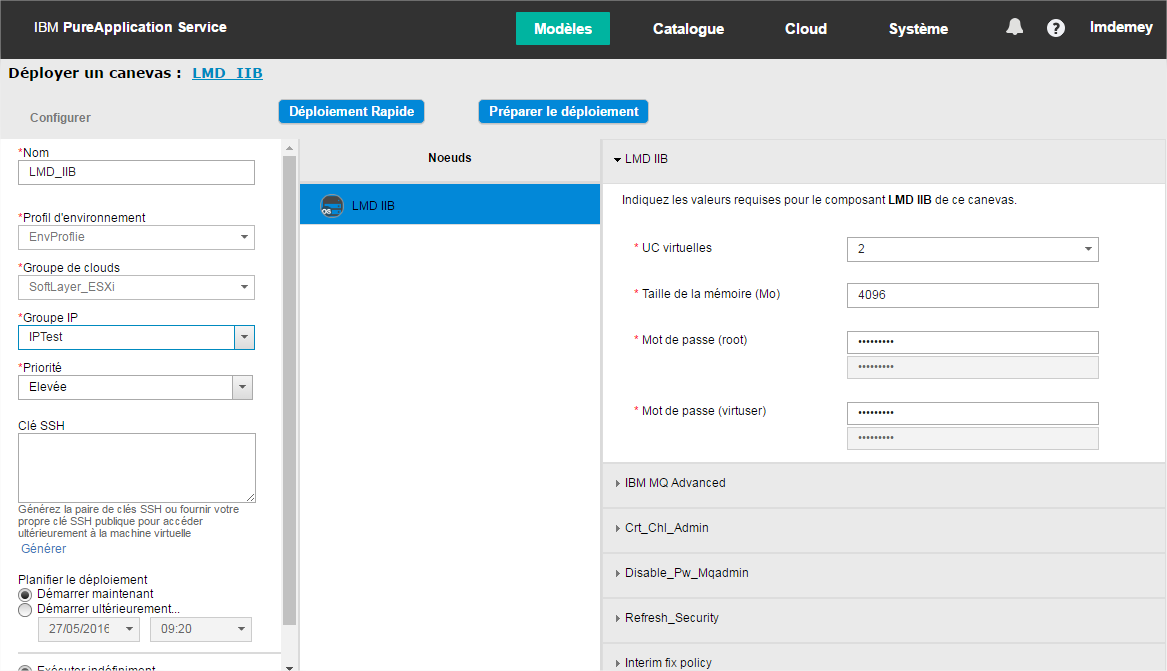The image size is (1167, 671).
Task: Open the Groupe IP dropdown arrow
Action: click(x=244, y=338)
